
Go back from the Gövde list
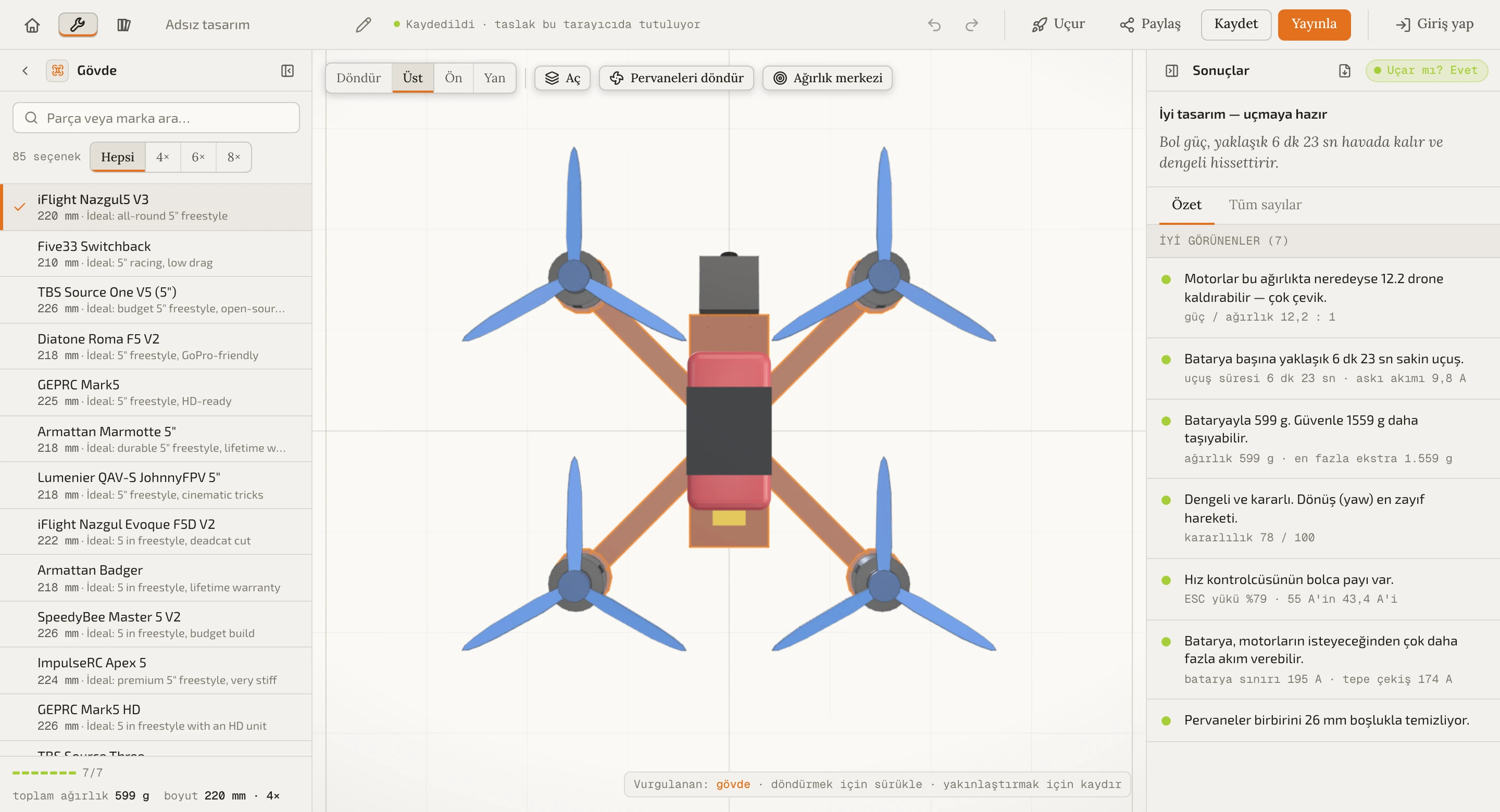pos(25,70)
